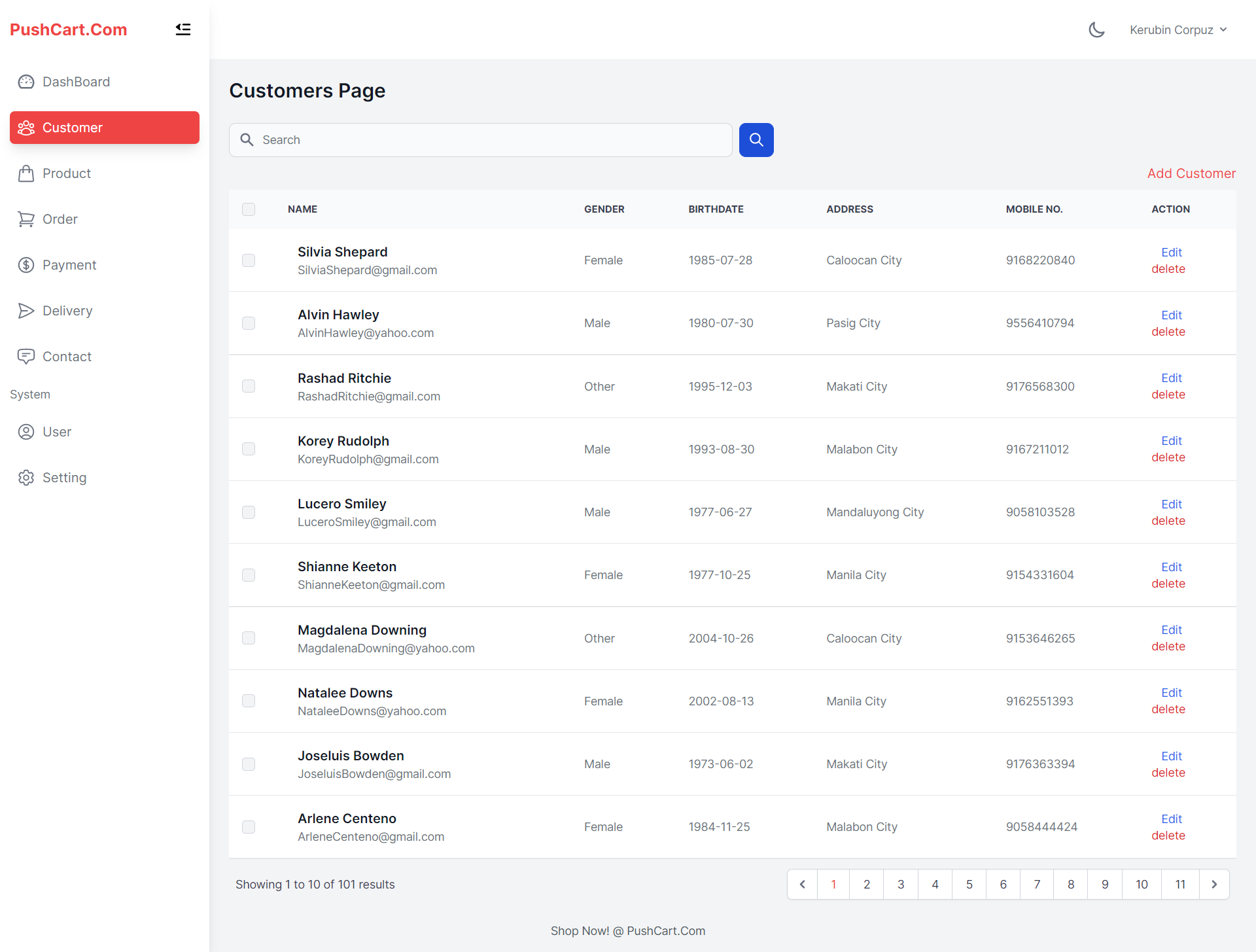Open the Setting gear icon
This screenshot has width=1256, height=952.
click(26, 477)
